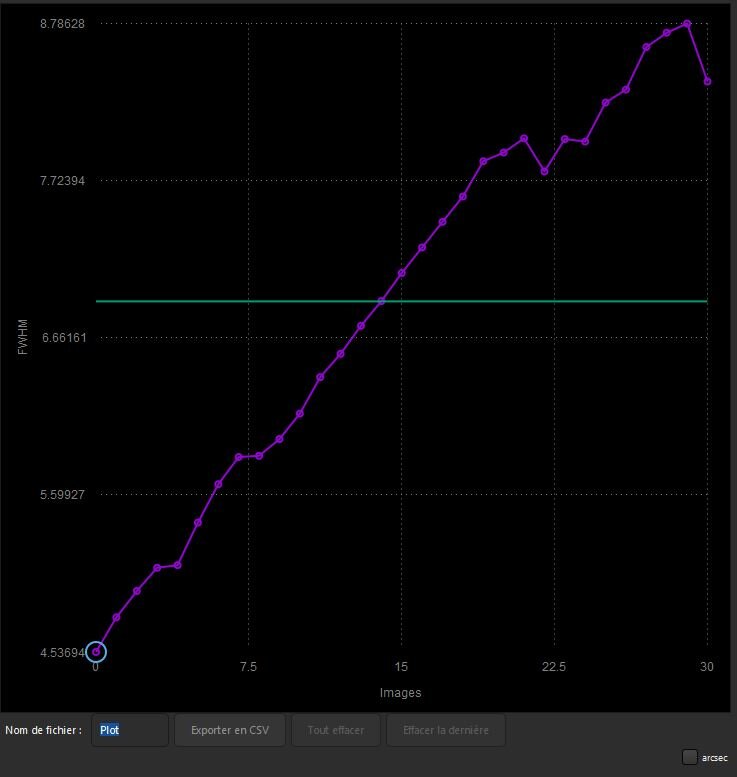Enable the arcsec checkbox

click(689, 757)
